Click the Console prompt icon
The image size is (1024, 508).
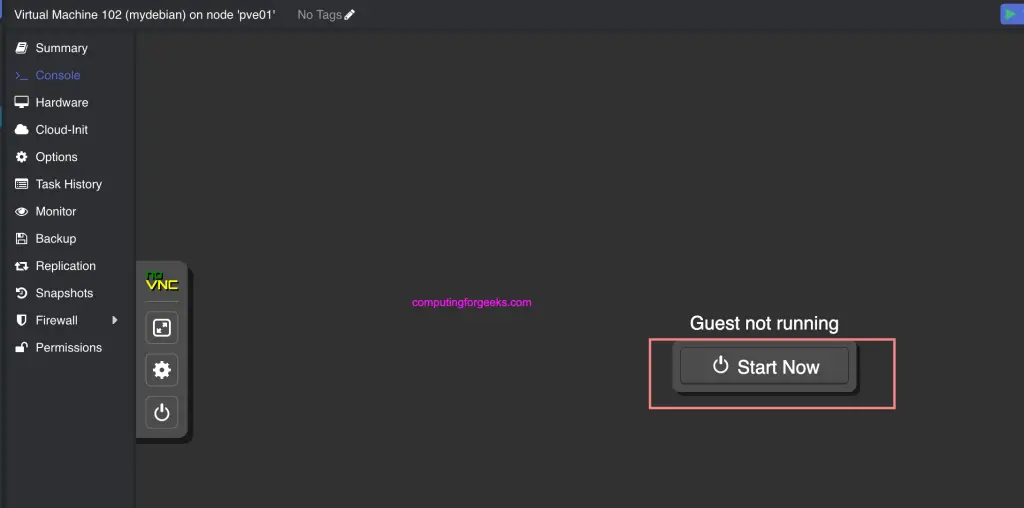coord(22,76)
